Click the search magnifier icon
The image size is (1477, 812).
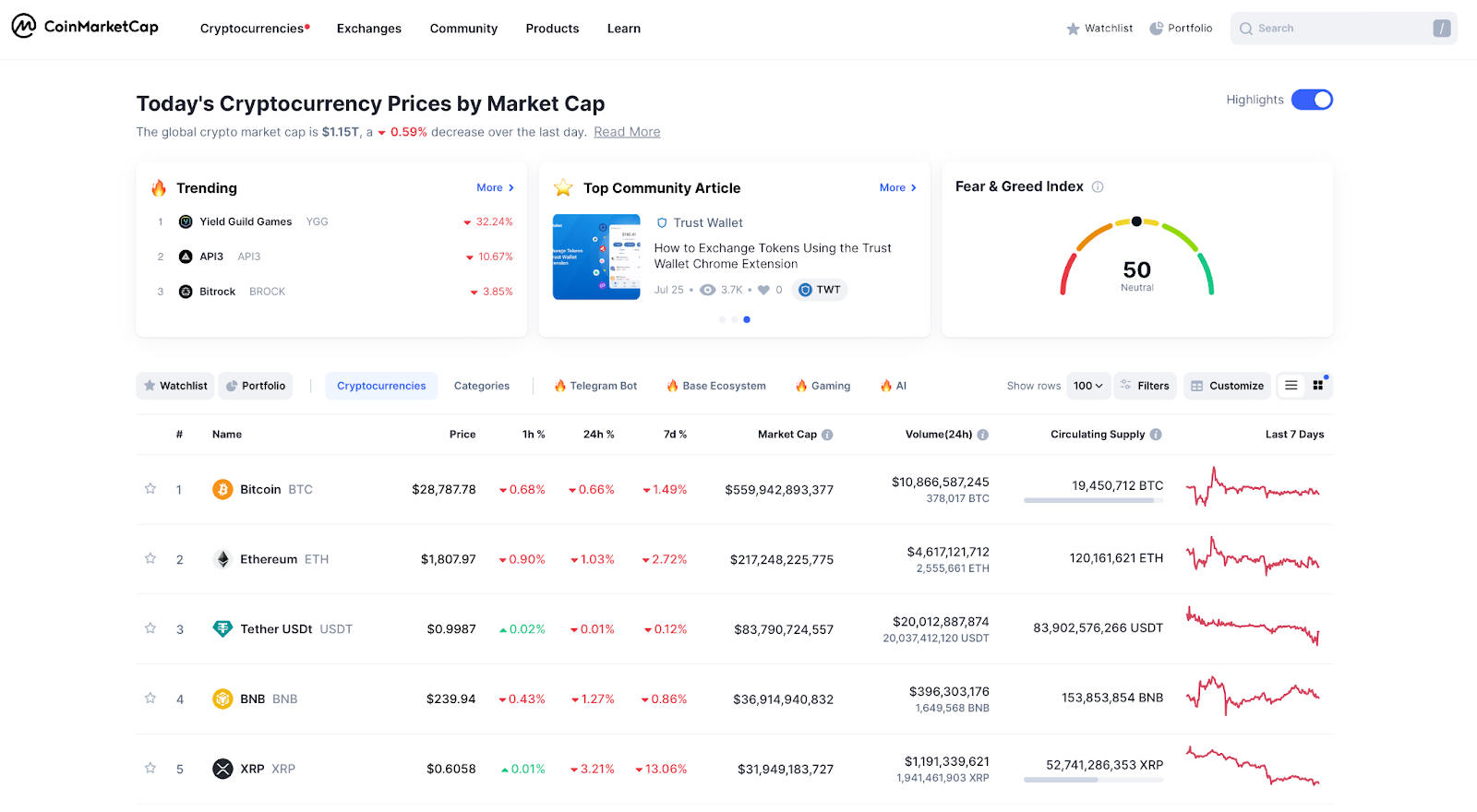[1246, 29]
